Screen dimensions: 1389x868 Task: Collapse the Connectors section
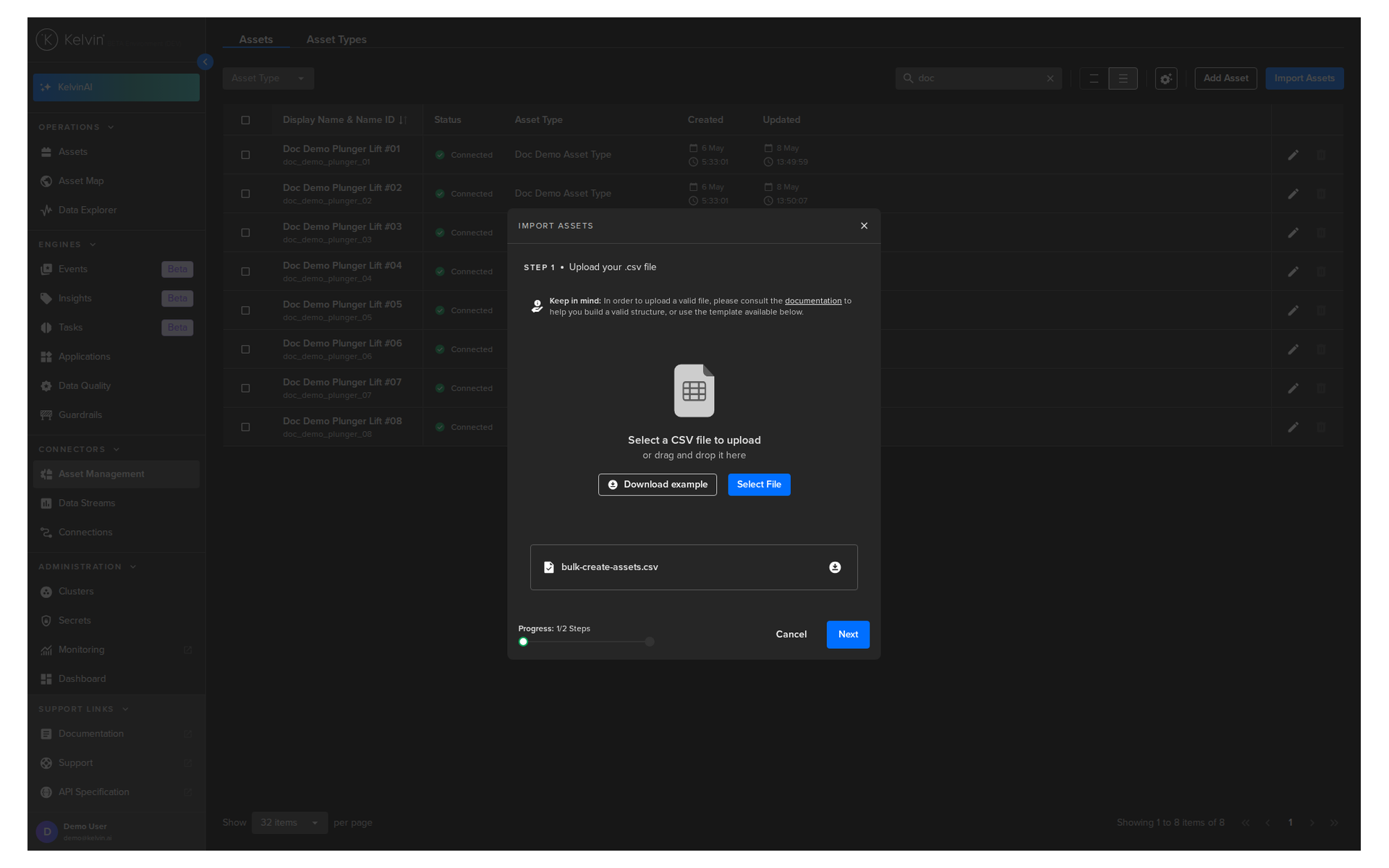coord(116,449)
